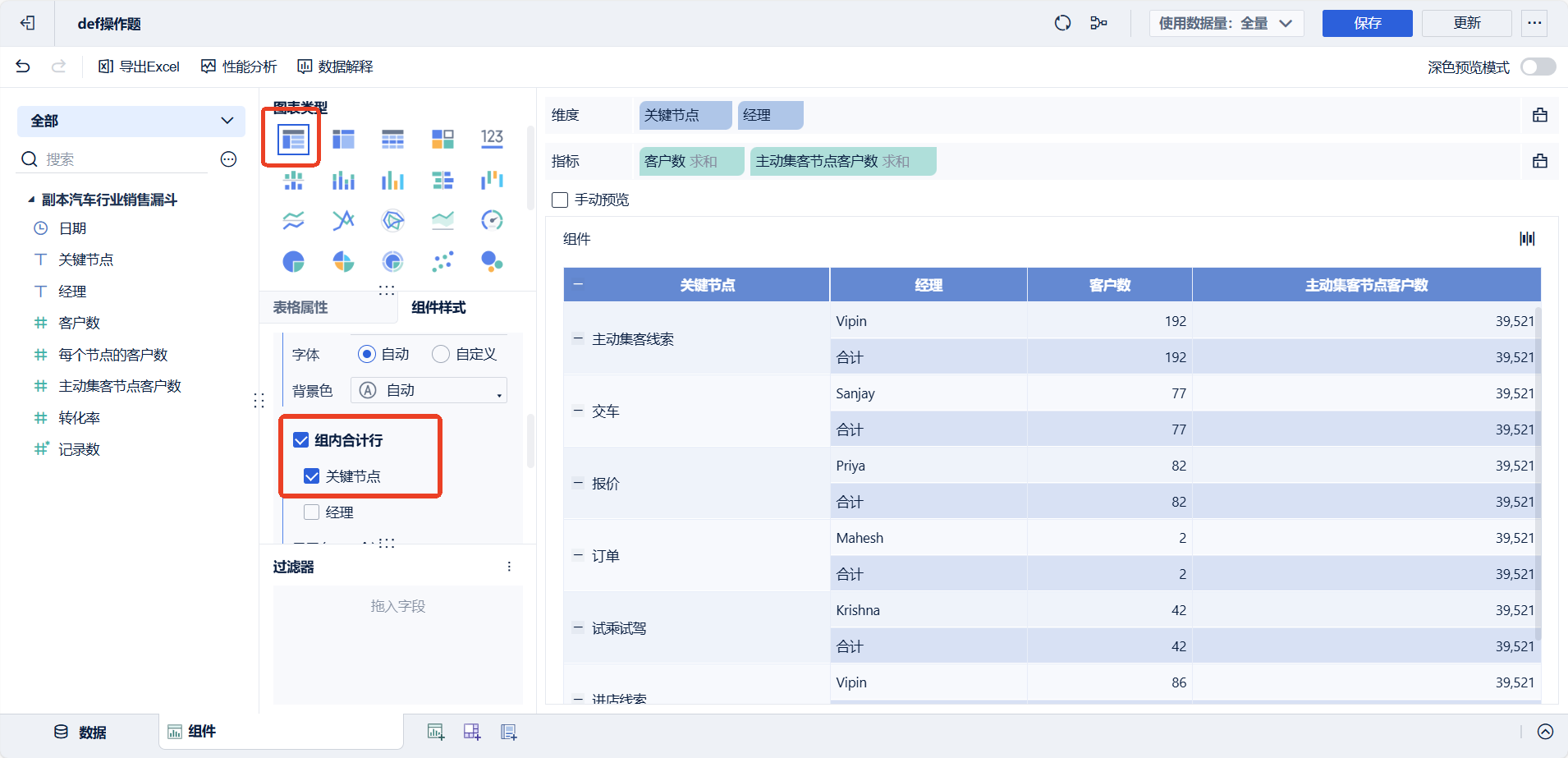Select the grouped table chart type
Image resolution: width=1568 pixels, height=758 pixels.
pos(293,139)
